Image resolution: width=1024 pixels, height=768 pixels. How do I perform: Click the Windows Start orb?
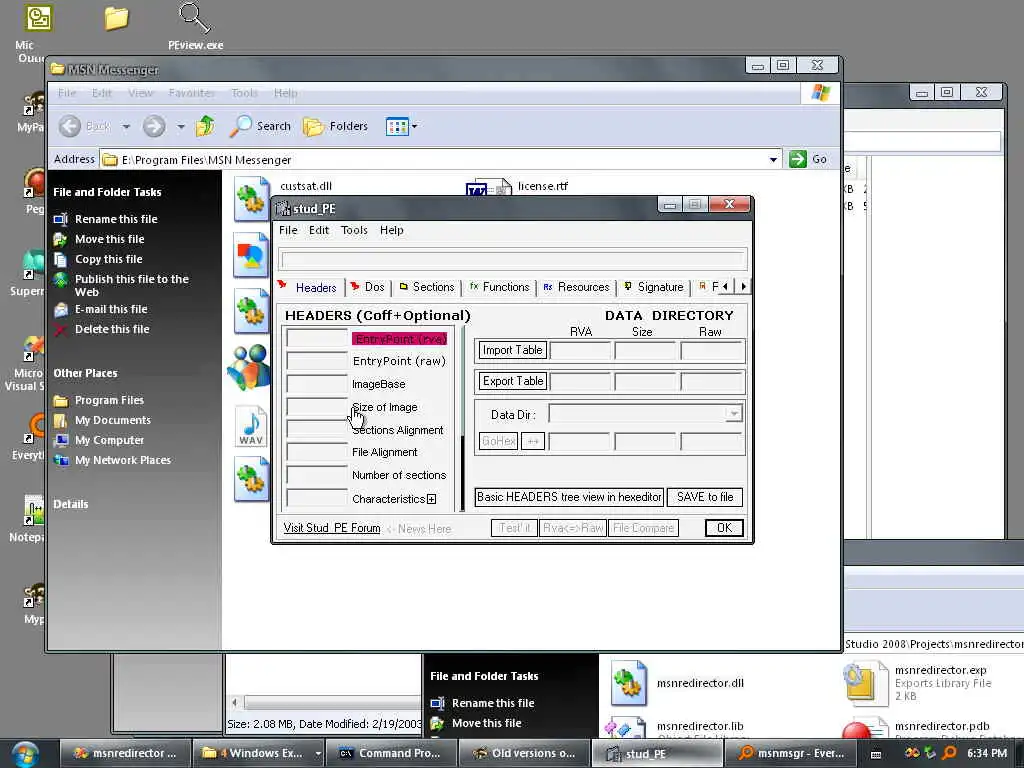(x=25, y=754)
